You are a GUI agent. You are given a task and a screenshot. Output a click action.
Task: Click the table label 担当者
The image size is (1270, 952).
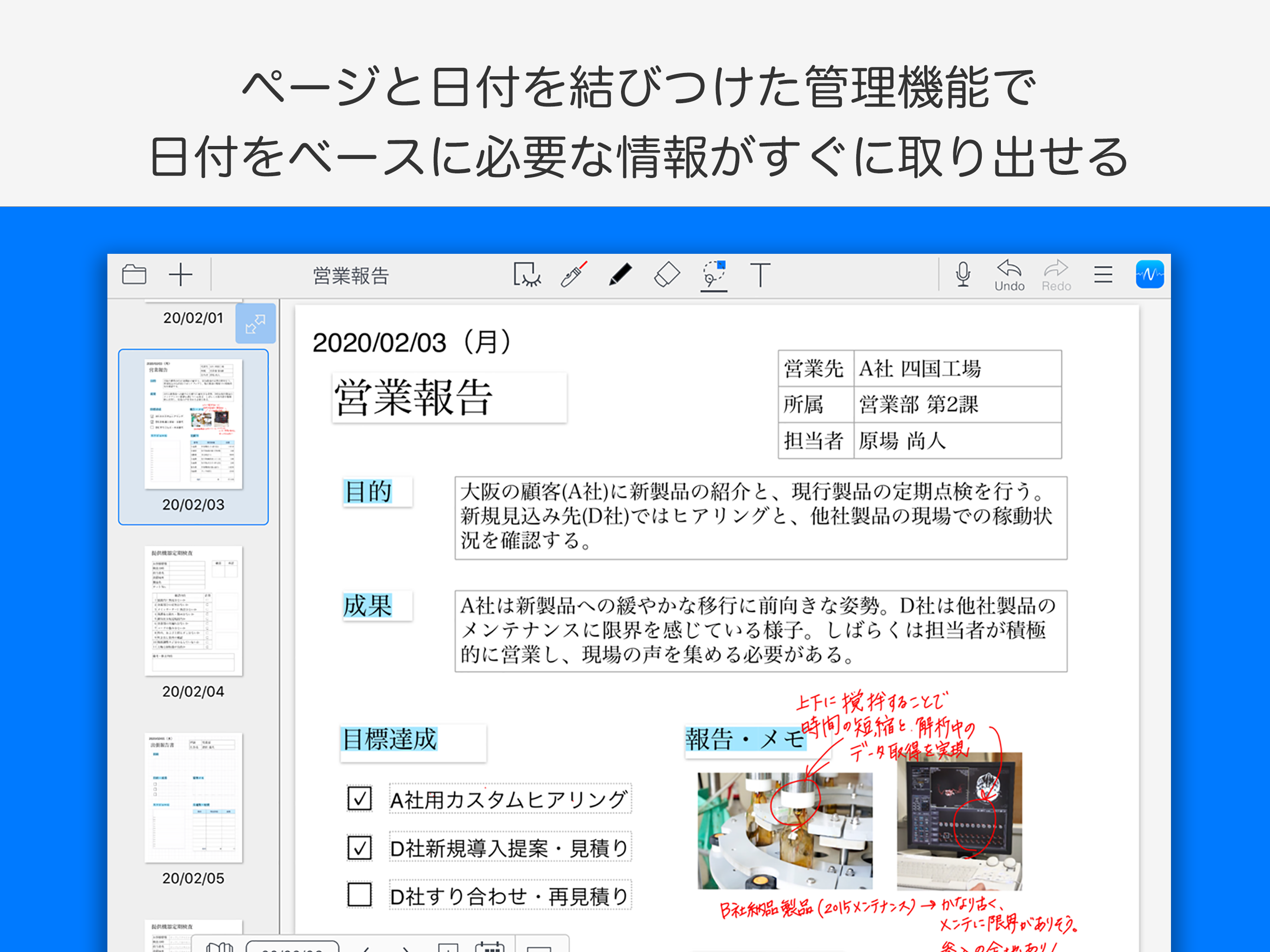pos(816,441)
